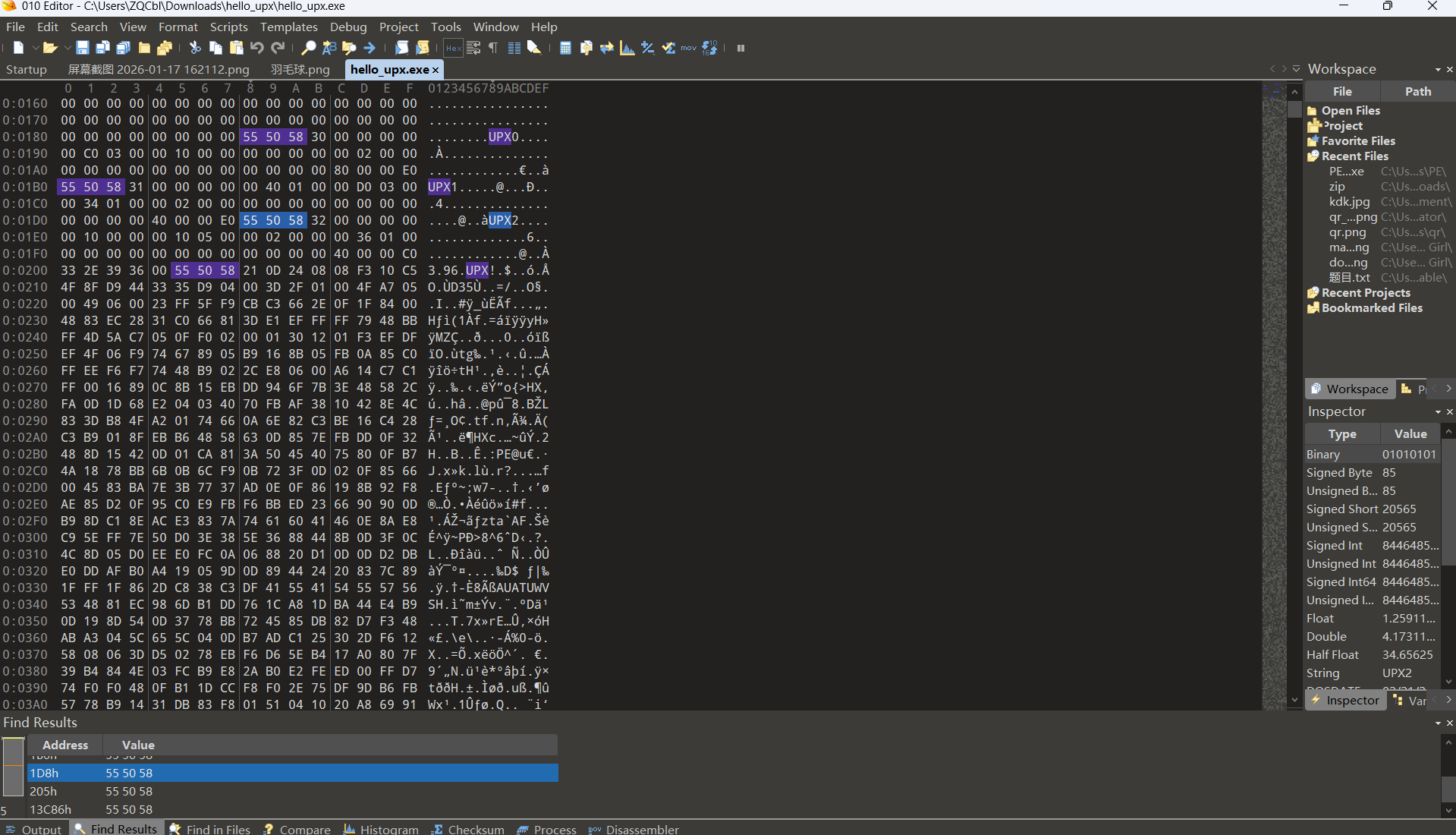Image resolution: width=1456 pixels, height=835 pixels.
Task: Open the Find Results panel options dropdown
Action: (x=1438, y=723)
